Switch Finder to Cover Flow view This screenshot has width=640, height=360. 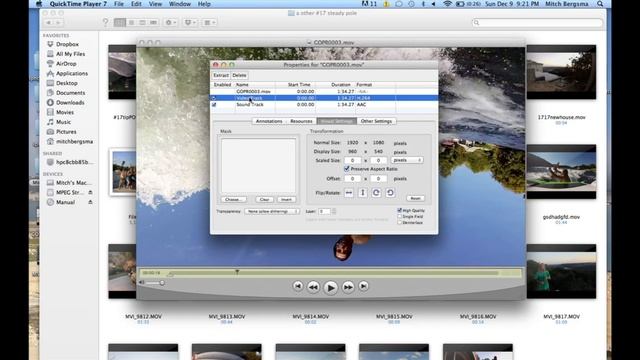(x=153, y=22)
